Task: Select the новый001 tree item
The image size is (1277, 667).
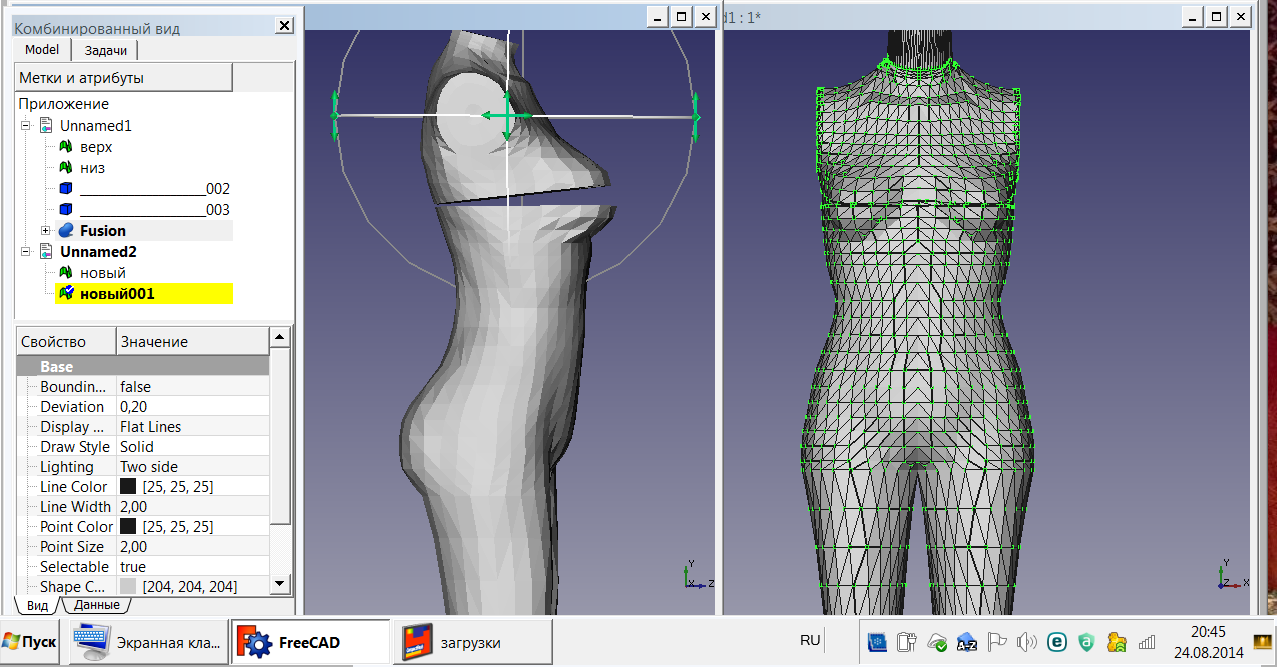Action: coord(117,294)
